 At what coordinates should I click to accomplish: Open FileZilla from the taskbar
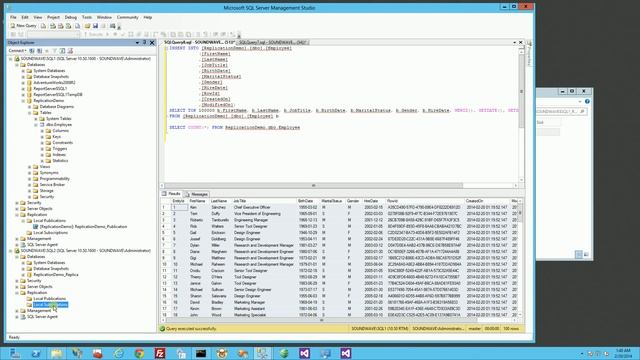coord(160,353)
